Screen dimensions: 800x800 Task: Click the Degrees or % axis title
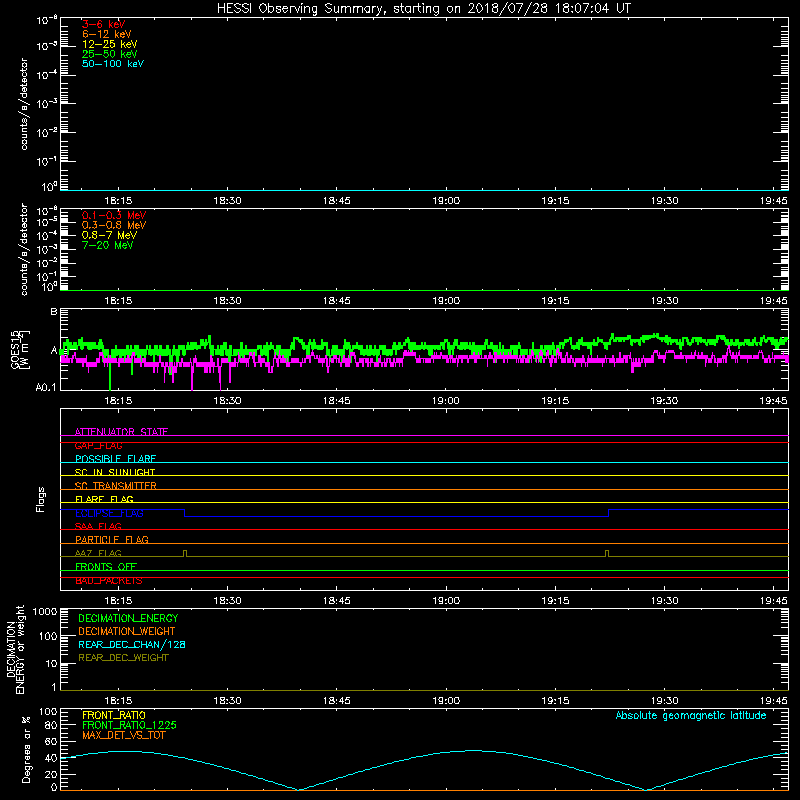pyautogui.click(x=26, y=749)
